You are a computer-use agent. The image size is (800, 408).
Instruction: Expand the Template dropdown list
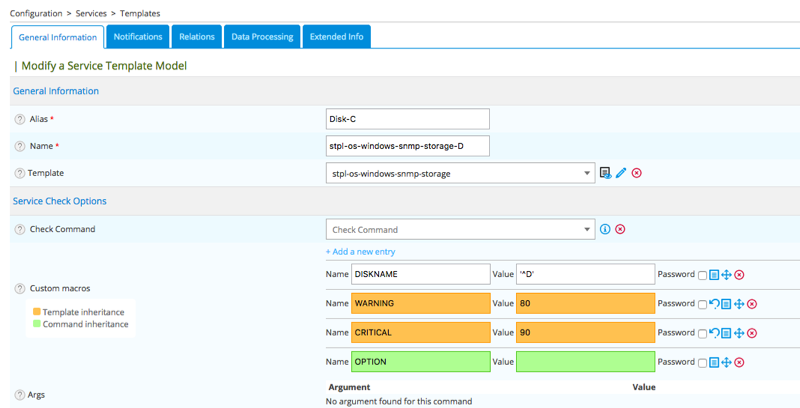587,173
